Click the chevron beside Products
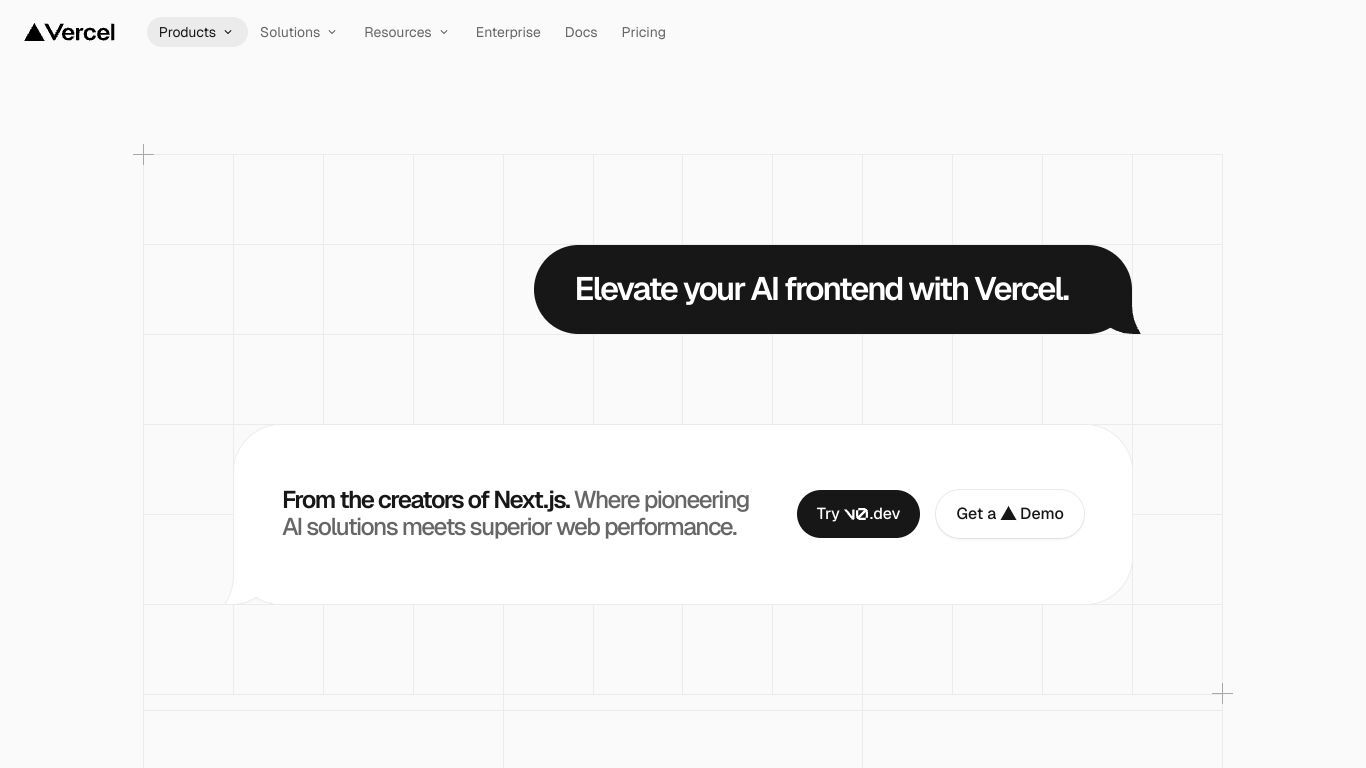 [x=228, y=32]
